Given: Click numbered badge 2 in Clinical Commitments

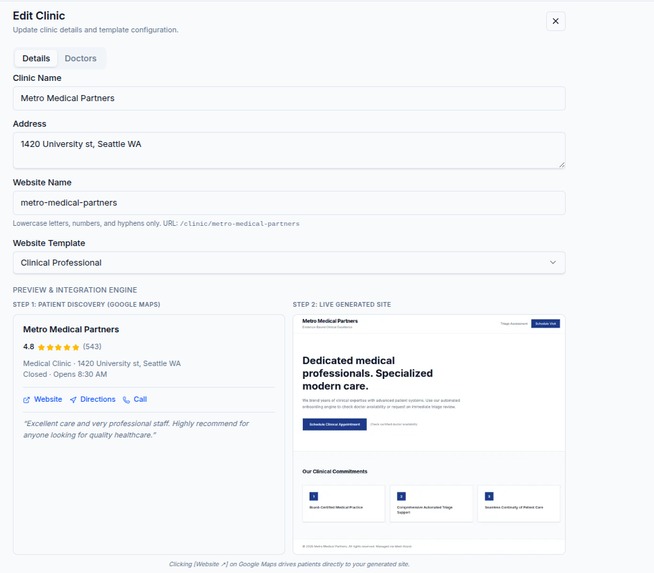Looking at the screenshot, I should 401,496.
